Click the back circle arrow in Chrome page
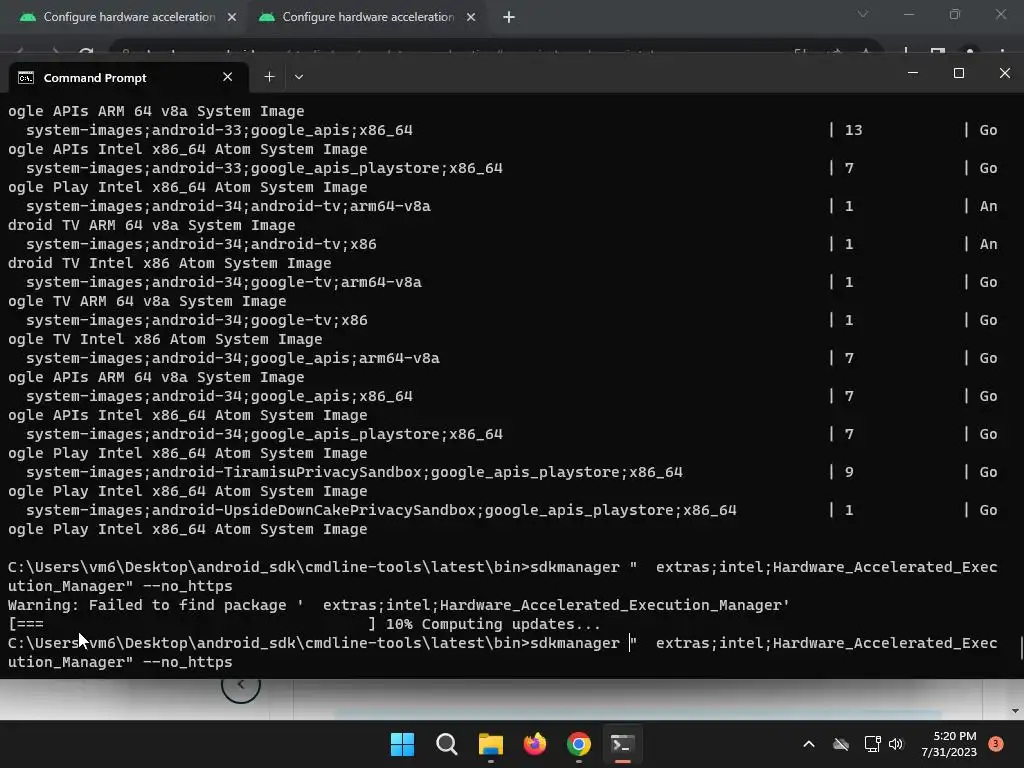This screenshot has width=1024, height=768. (x=240, y=685)
